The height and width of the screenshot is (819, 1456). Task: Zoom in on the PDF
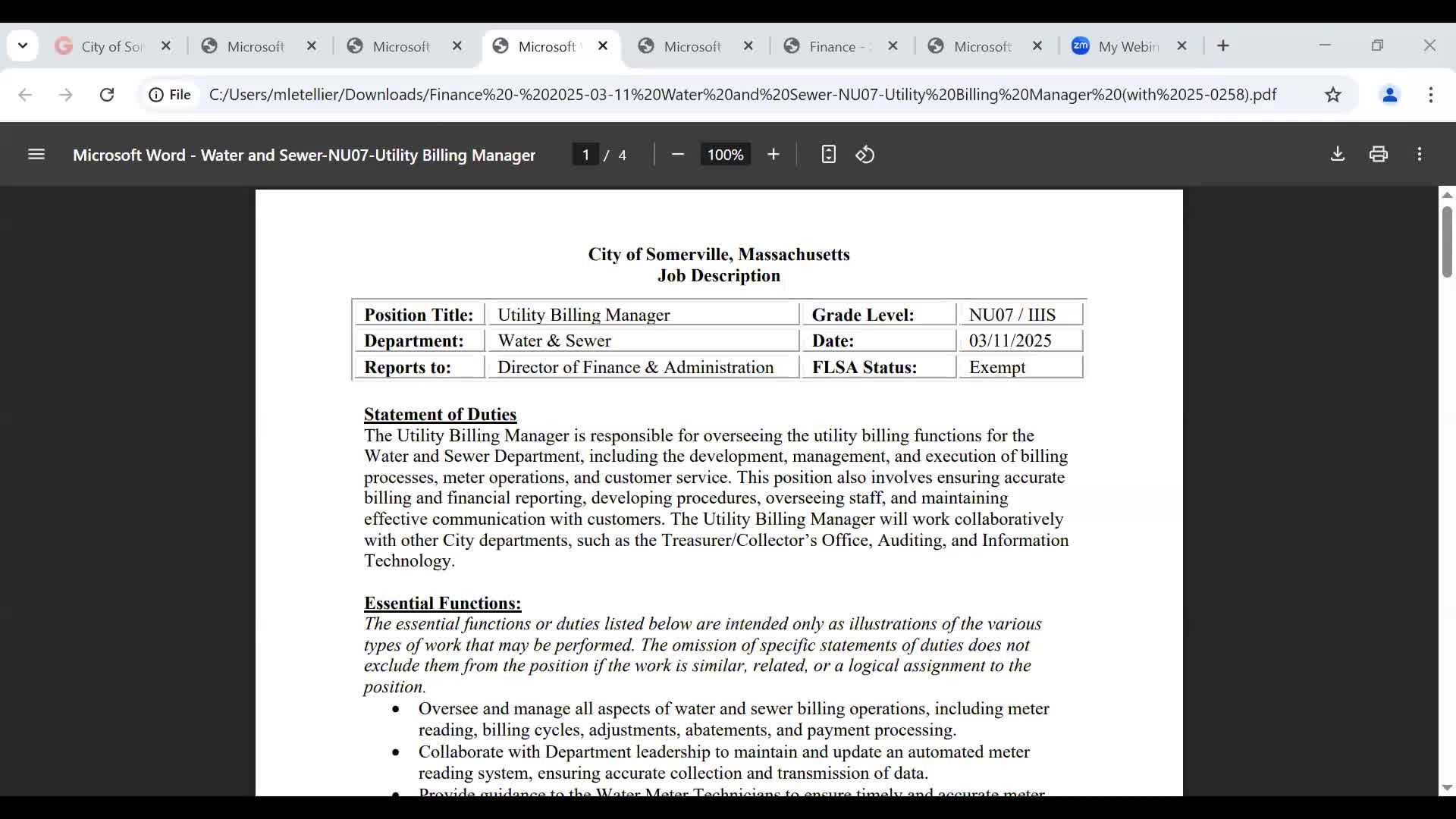[773, 155]
